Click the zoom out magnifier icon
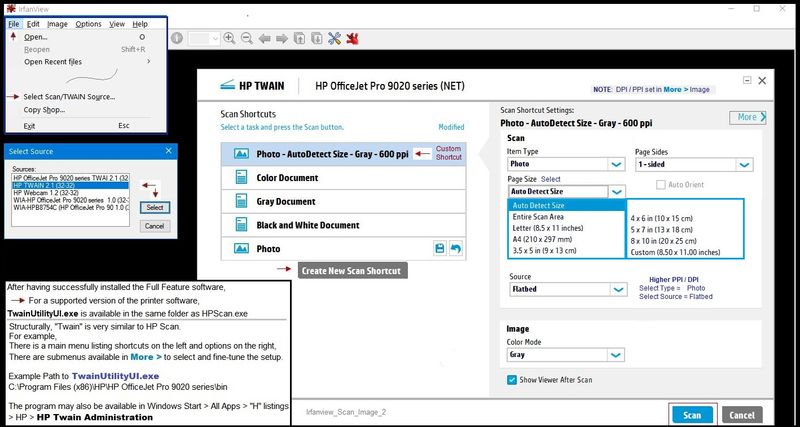800x427 pixels. pyautogui.click(x=247, y=38)
